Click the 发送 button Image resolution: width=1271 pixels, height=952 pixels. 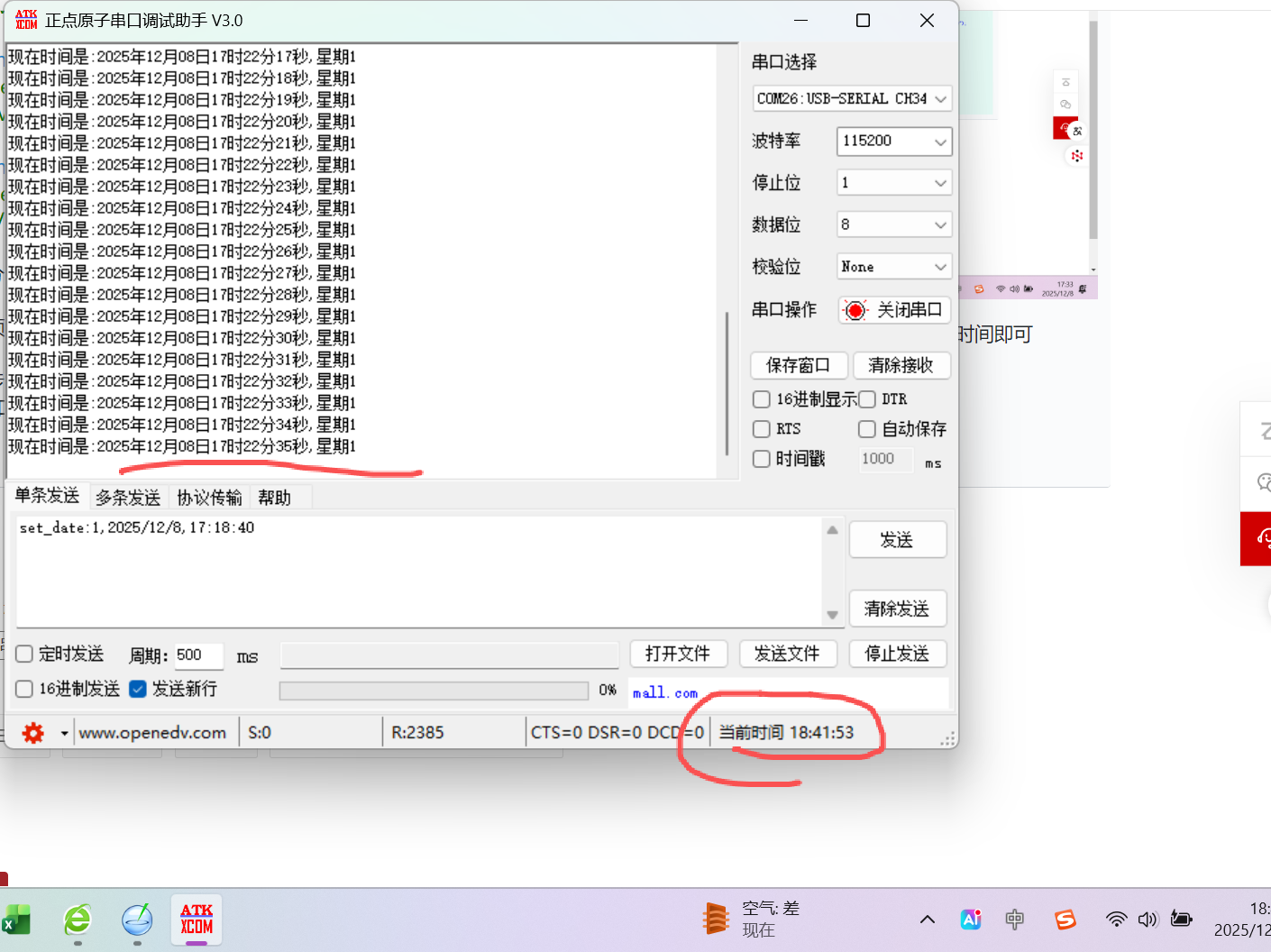pyautogui.click(x=897, y=540)
